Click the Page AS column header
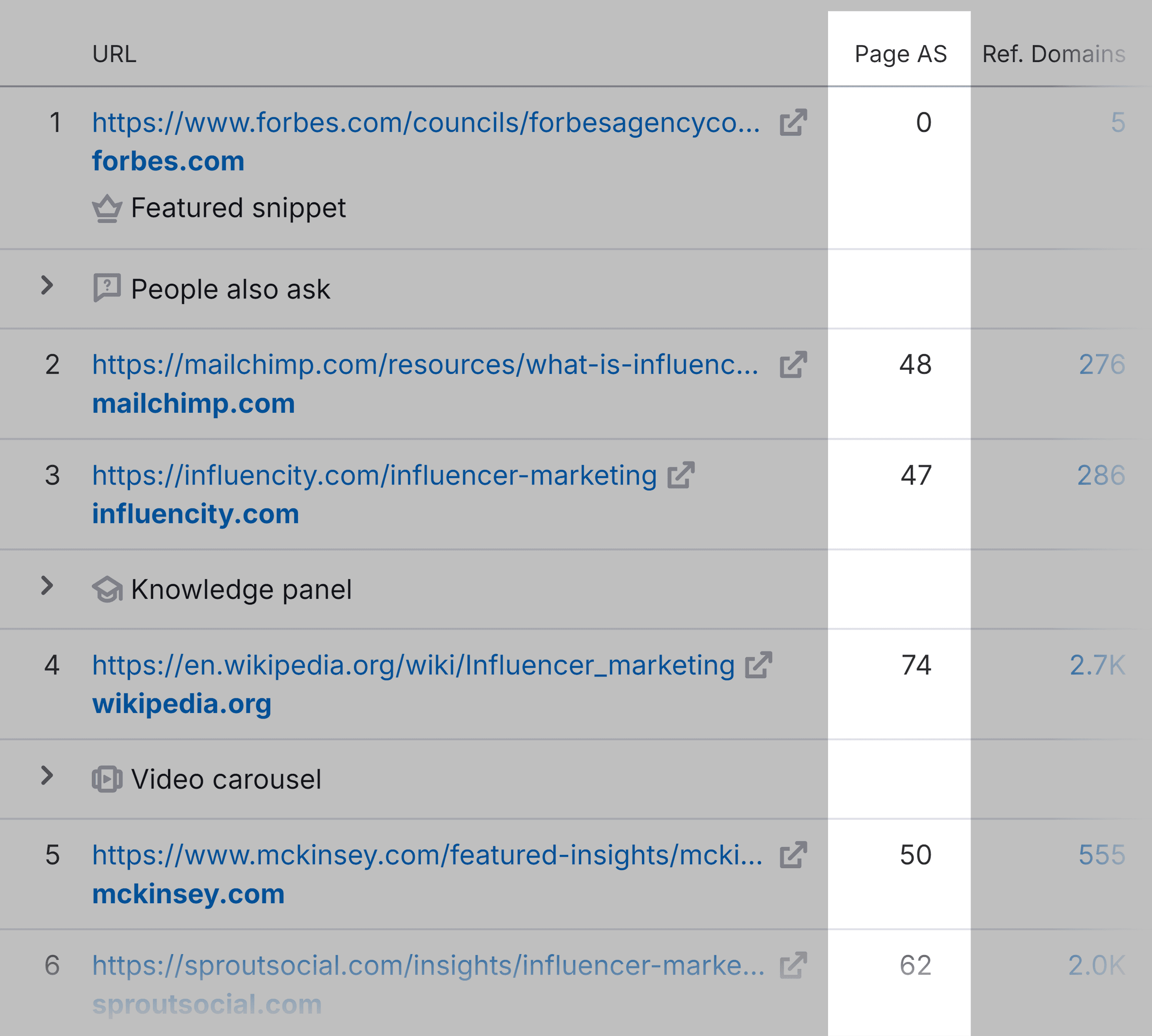This screenshot has height=1036, width=1152. pyautogui.click(x=901, y=54)
